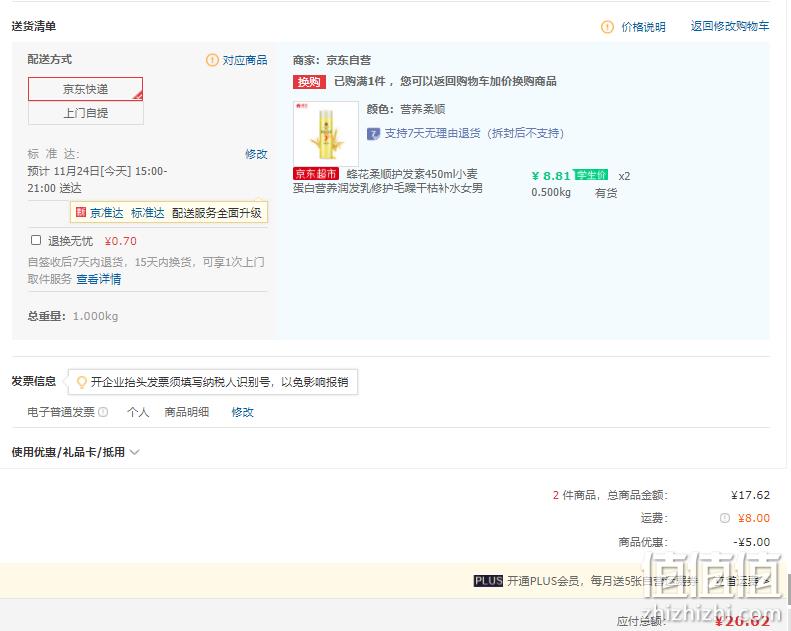Click the 运费 info icon
This screenshot has height=631, width=791.
(725, 518)
